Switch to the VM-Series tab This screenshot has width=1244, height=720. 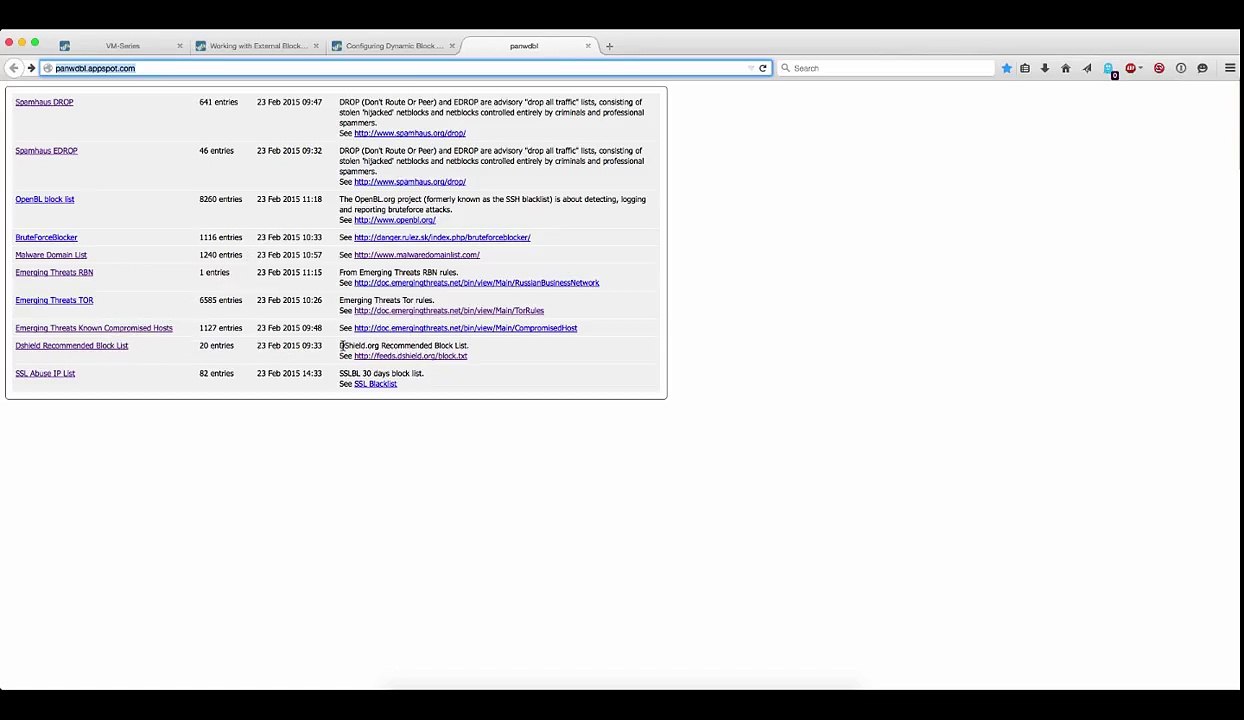(x=123, y=46)
